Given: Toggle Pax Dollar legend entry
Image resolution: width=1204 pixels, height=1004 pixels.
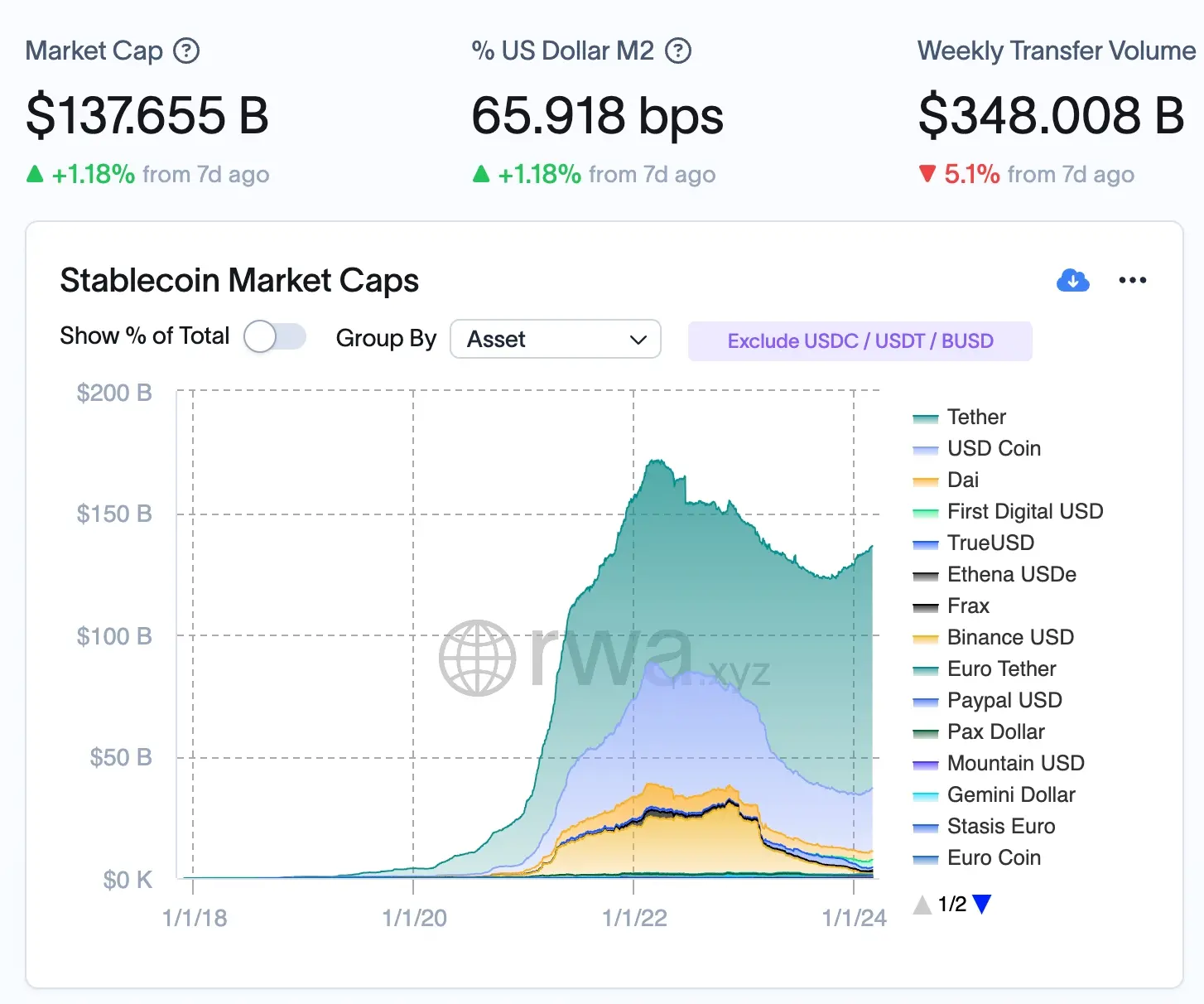Looking at the screenshot, I should tap(978, 731).
